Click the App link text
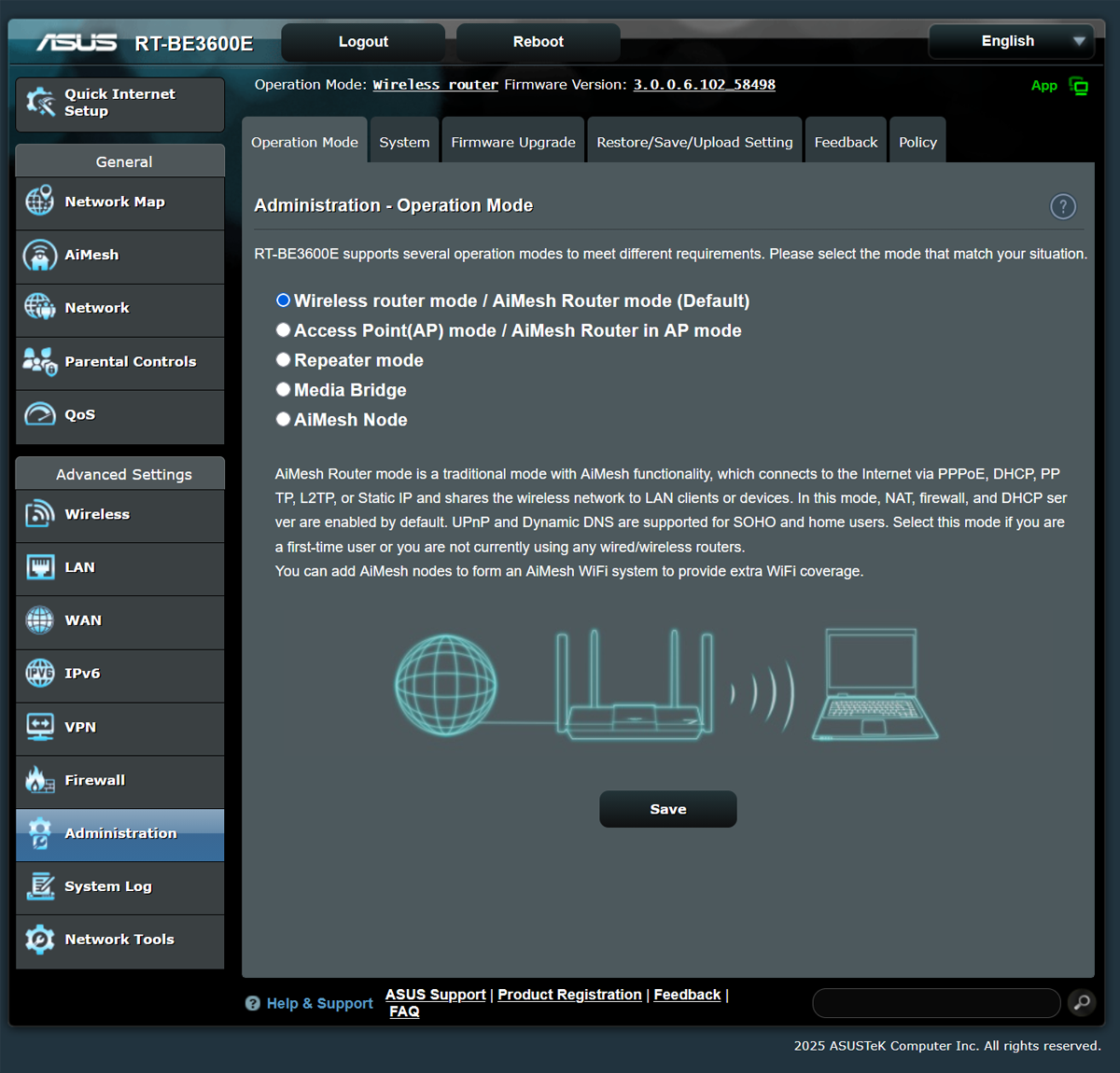 [1044, 86]
